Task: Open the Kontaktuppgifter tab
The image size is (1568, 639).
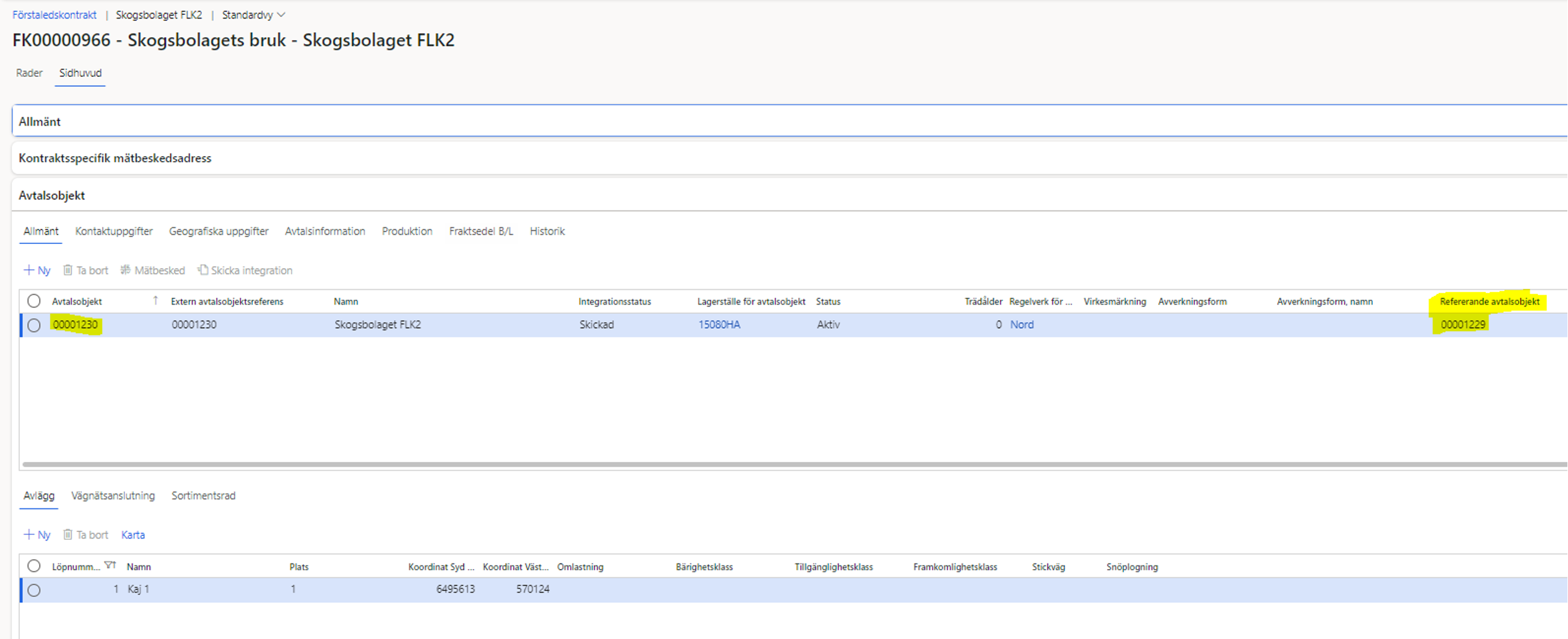Action: click(114, 232)
